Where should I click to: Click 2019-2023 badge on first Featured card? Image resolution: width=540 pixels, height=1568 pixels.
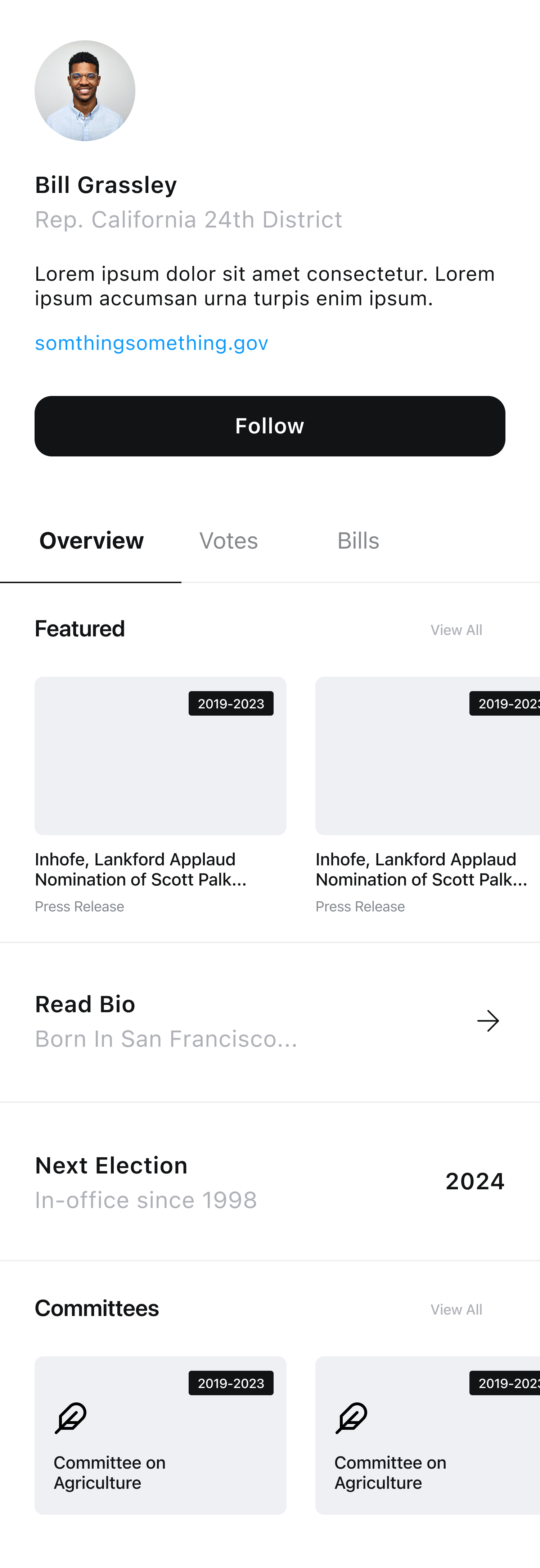click(x=231, y=704)
